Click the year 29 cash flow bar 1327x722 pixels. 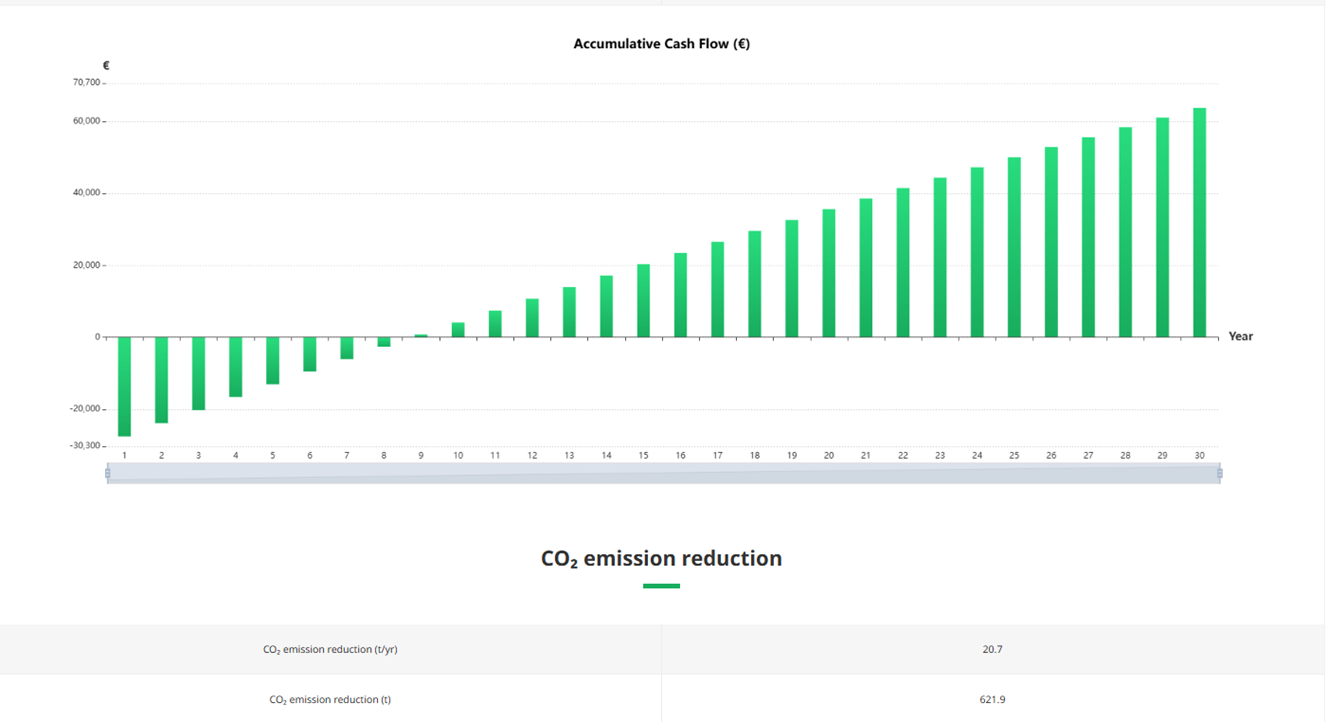pos(1162,227)
